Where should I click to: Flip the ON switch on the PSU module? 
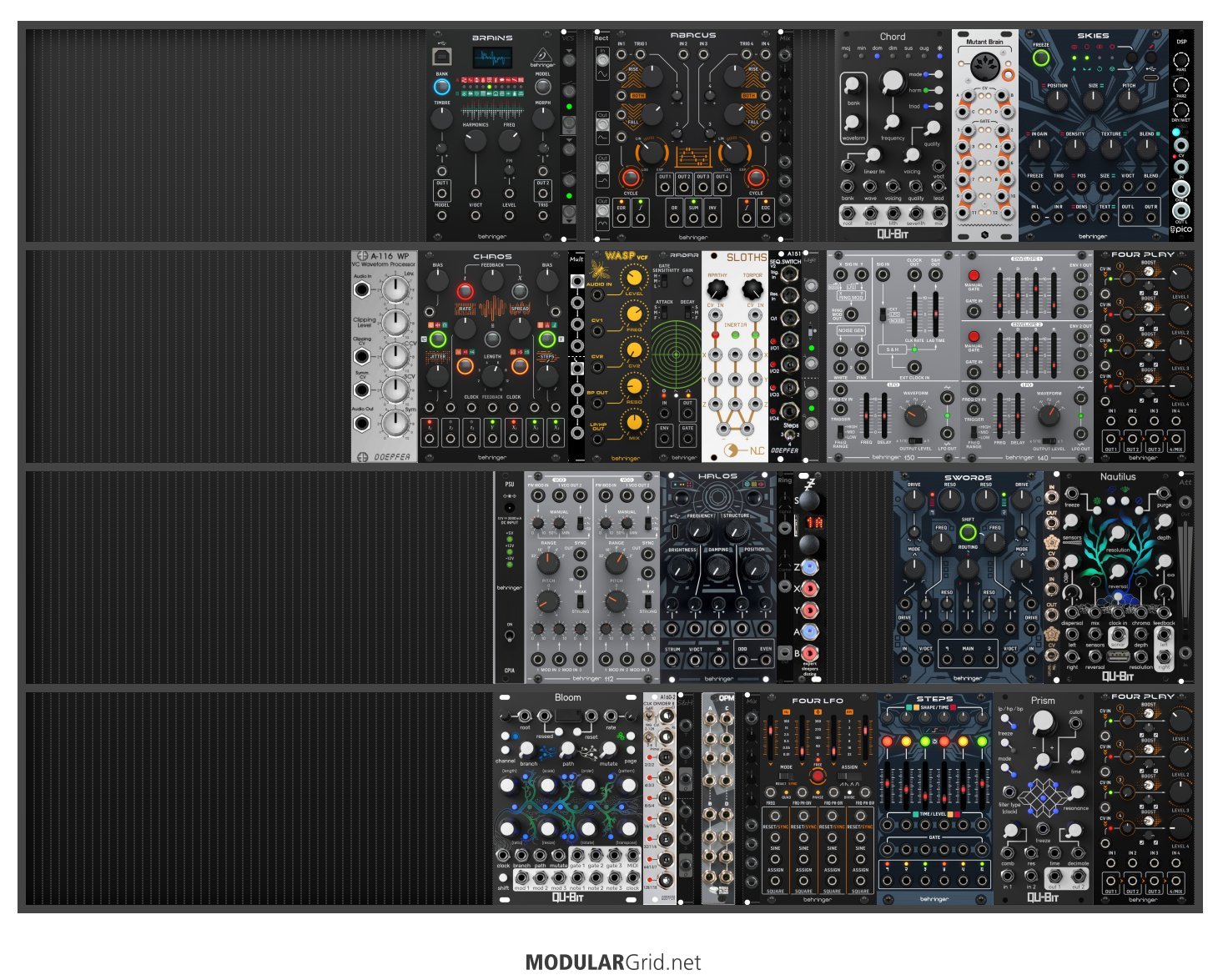(x=509, y=636)
